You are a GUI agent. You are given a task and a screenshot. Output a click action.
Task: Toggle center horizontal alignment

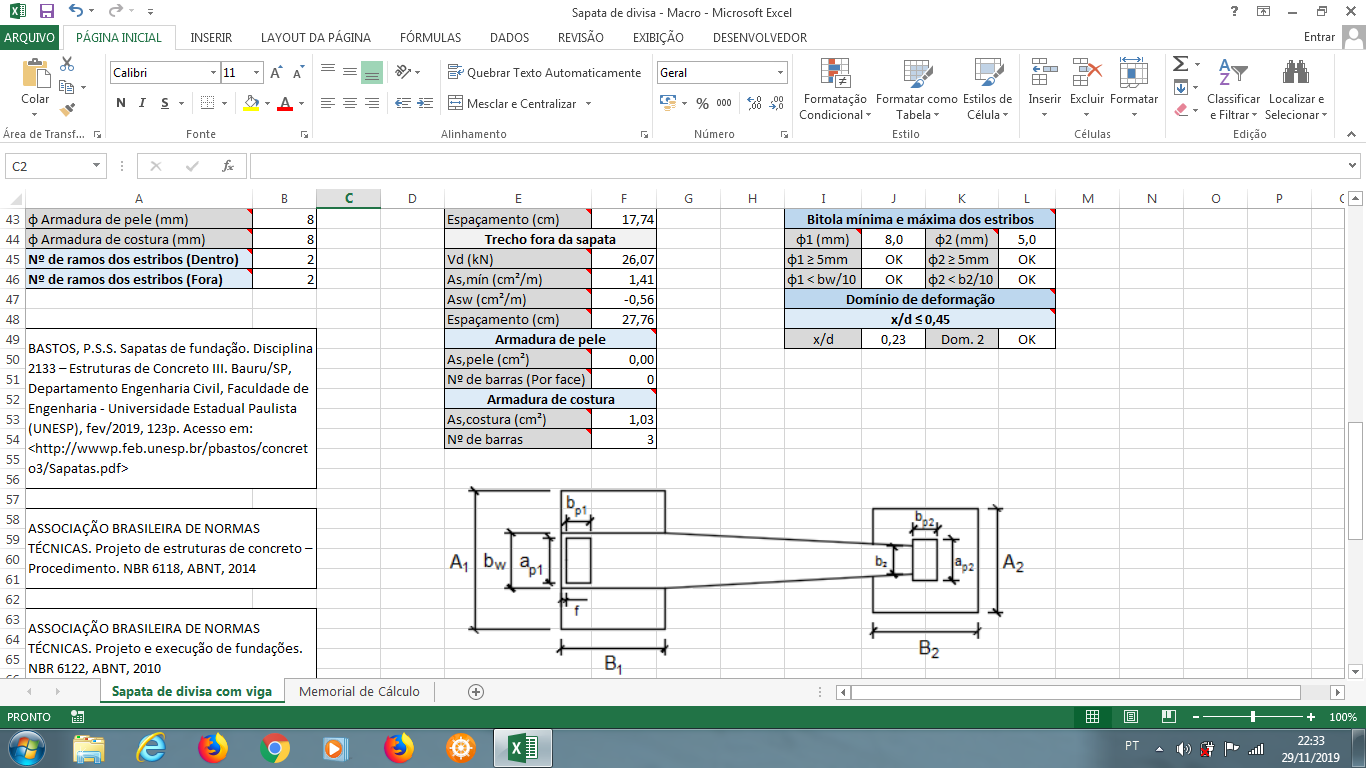pyautogui.click(x=349, y=103)
